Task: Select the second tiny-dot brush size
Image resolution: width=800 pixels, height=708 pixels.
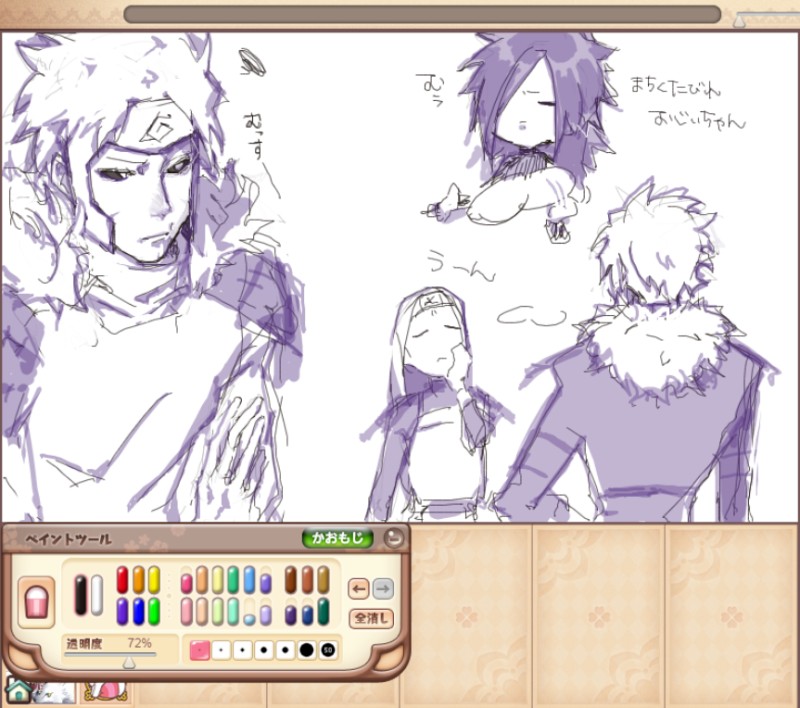Action: click(x=221, y=650)
